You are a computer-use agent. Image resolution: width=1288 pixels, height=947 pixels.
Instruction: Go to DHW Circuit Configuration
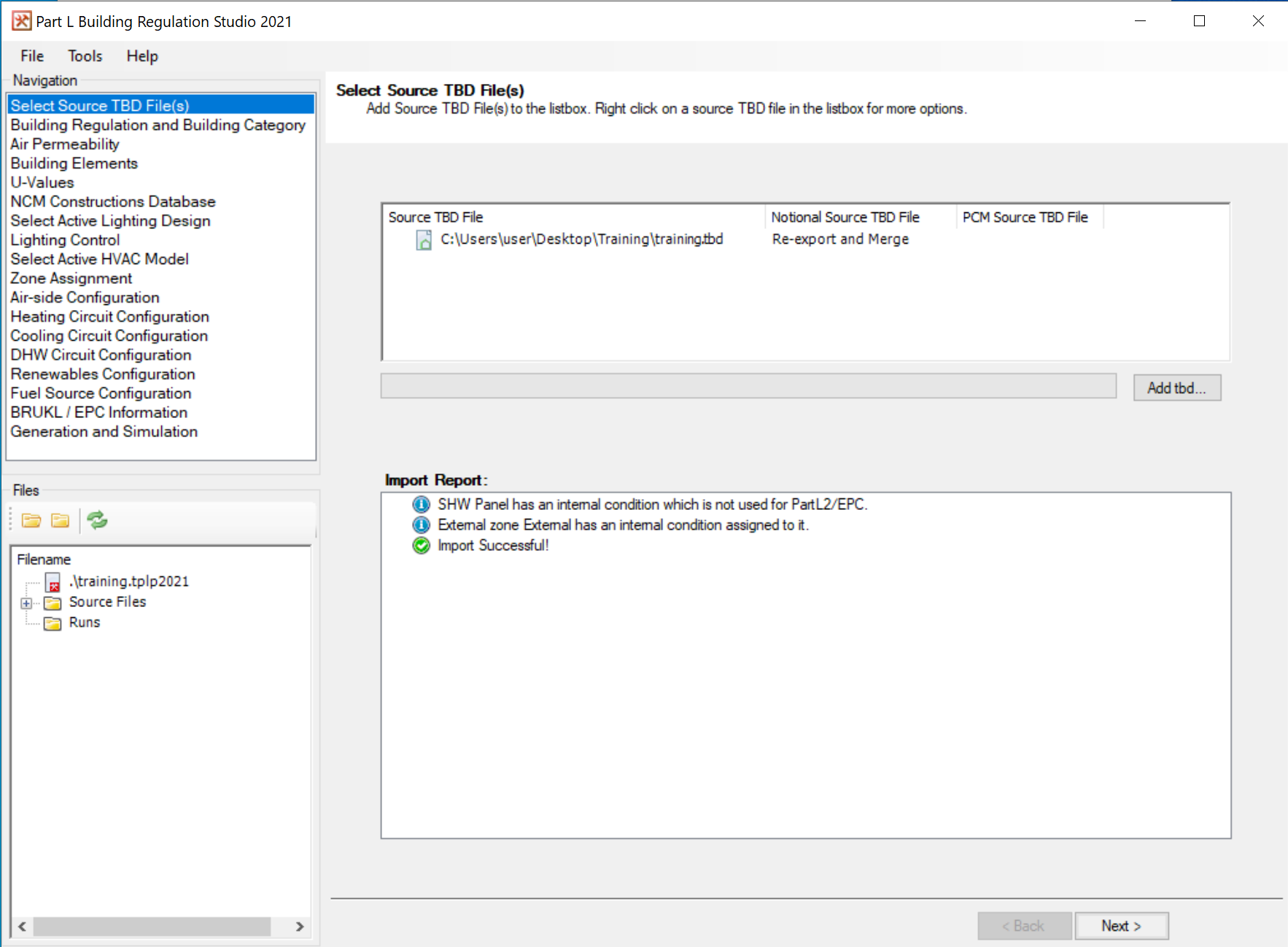(x=101, y=355)
